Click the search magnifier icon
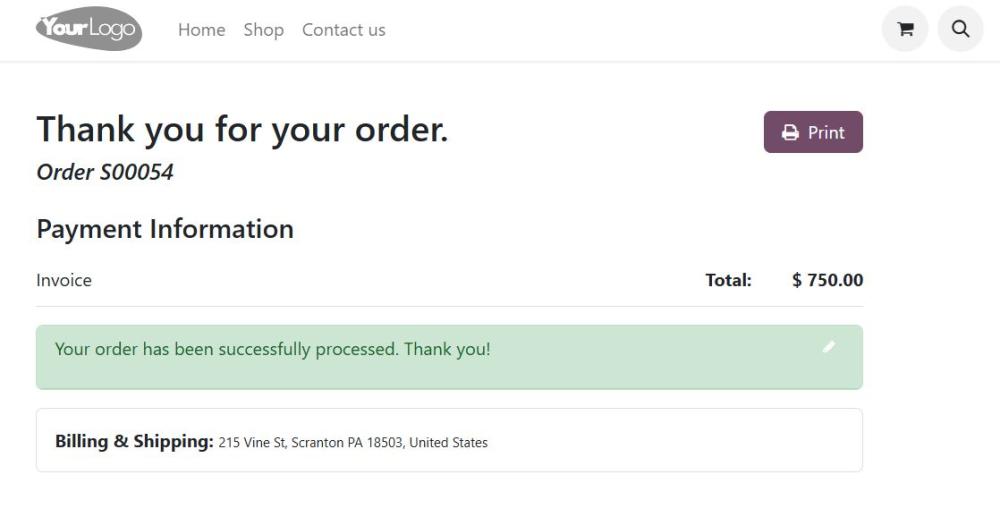The width and height of the screenshot is (1000, 517). pyautogui.click(x=960, y=29)
